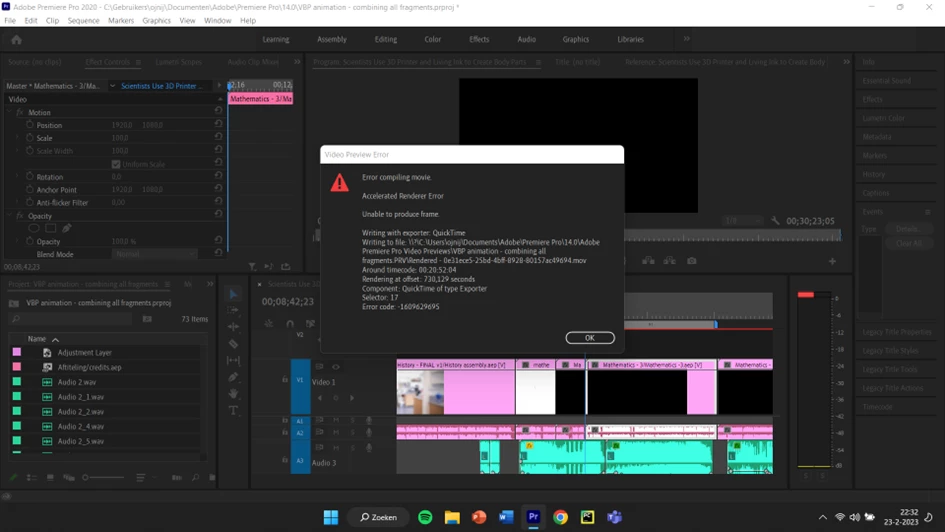Collapse the Motion effect group
945x532 pixels.
(10, 112)
